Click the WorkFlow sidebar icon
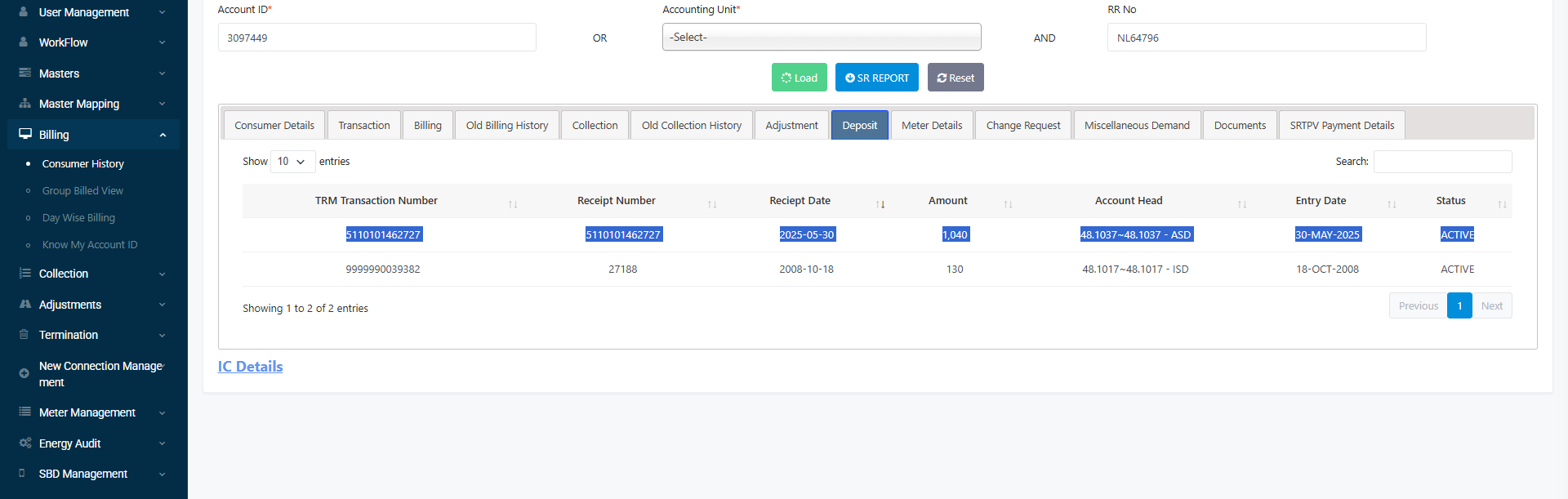Screen dimensions: 1568x499 [24, 42]
